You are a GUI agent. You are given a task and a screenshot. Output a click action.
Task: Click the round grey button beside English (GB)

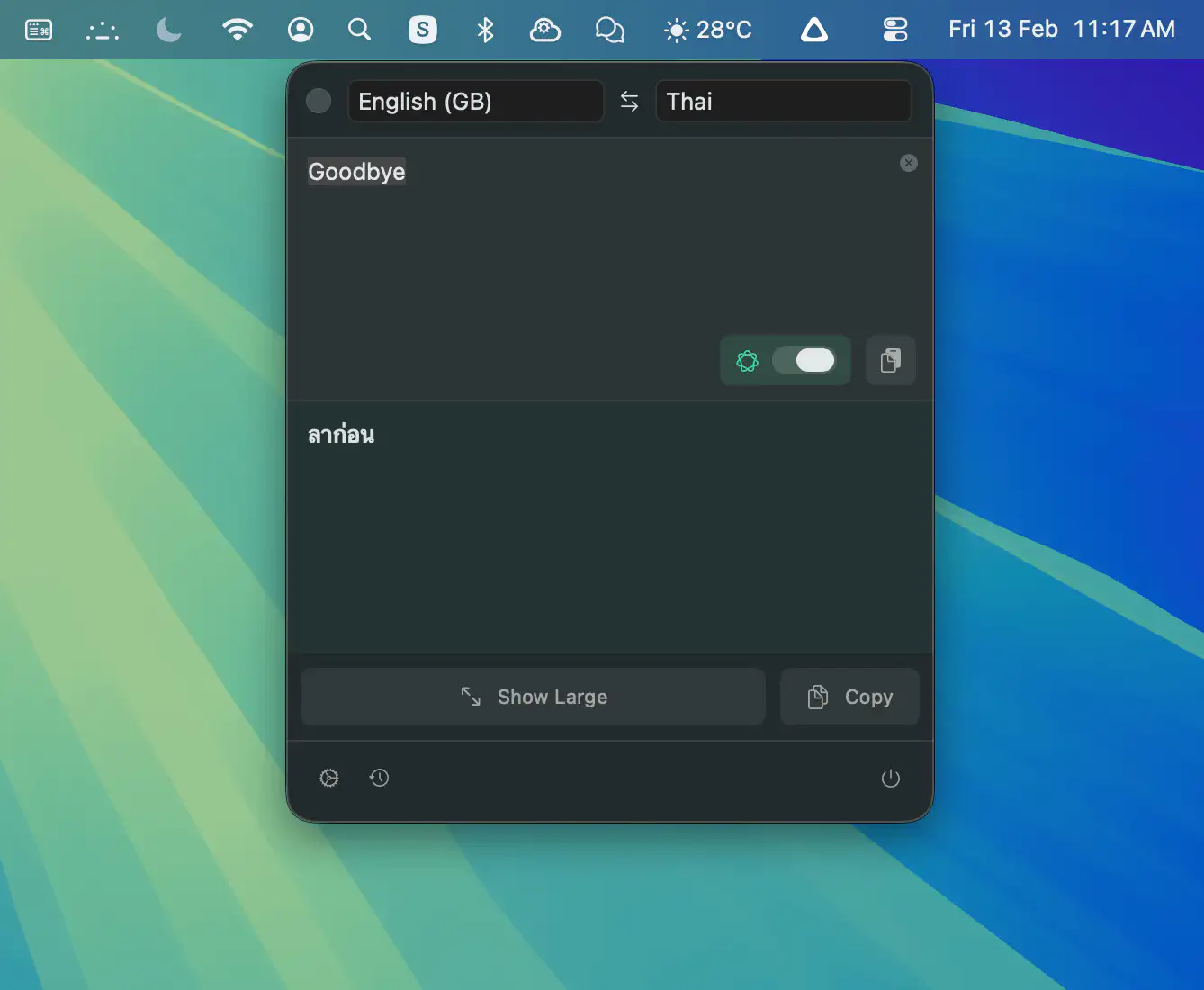tap(319, 101)
